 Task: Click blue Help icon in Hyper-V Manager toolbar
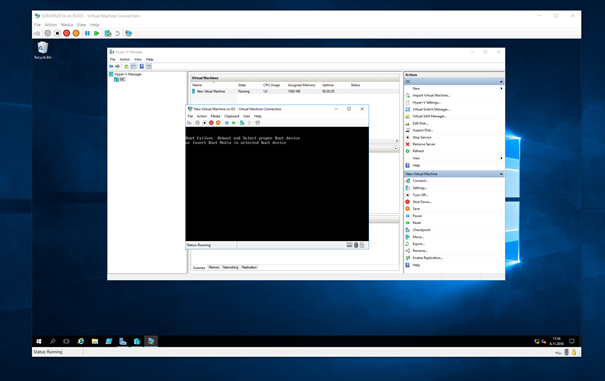click(x=142, y=66)
